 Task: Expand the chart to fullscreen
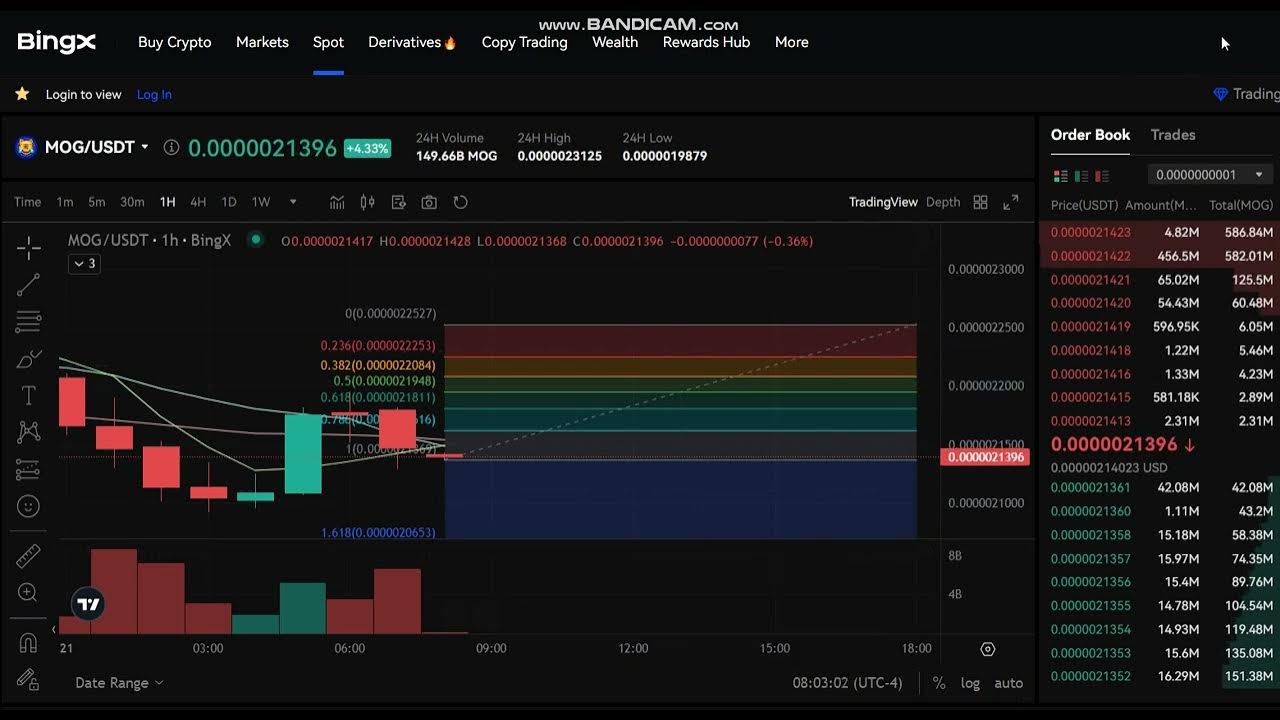tap(1011, 202)
